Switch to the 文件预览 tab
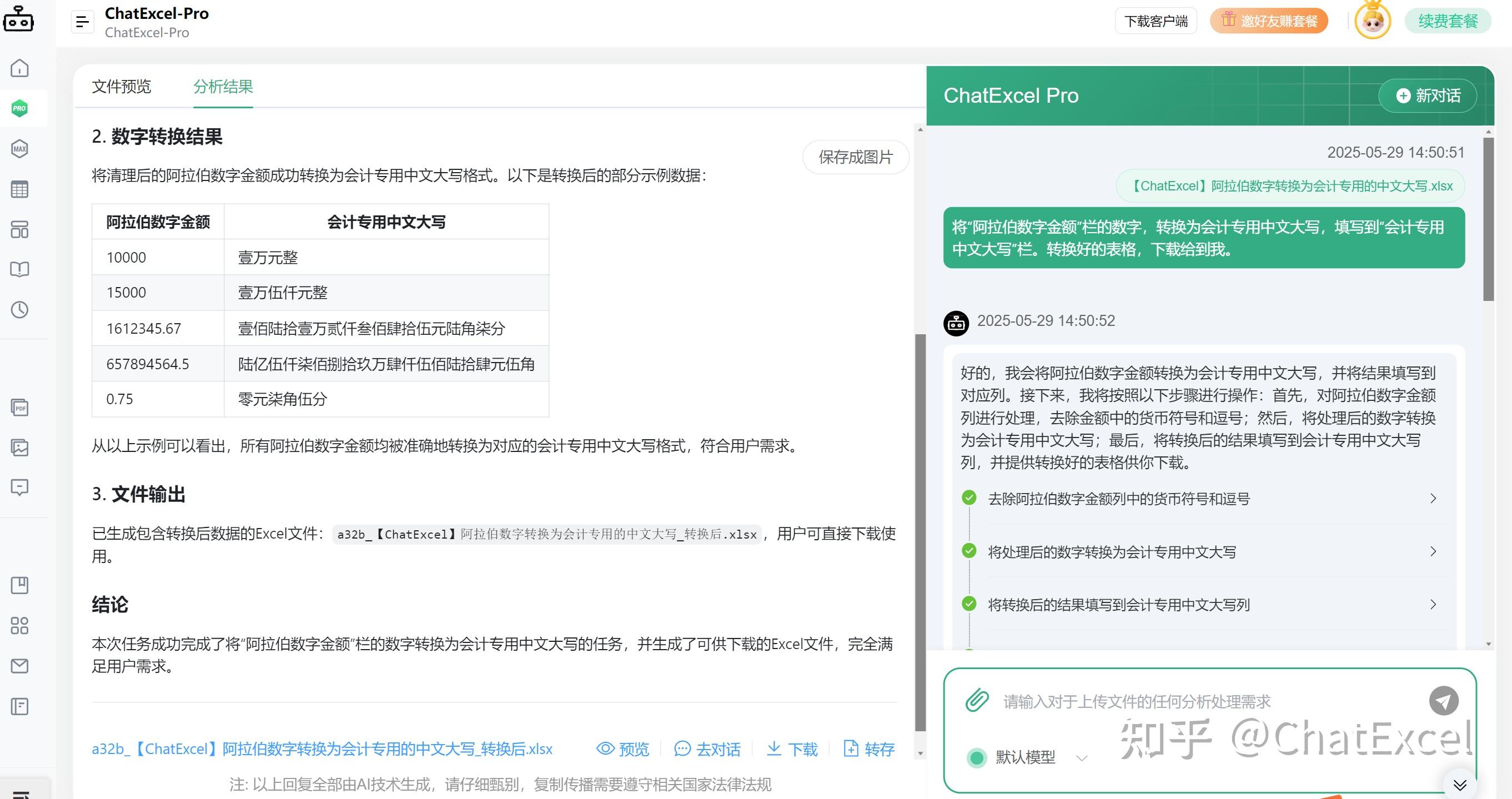 (x=121, y=87)
